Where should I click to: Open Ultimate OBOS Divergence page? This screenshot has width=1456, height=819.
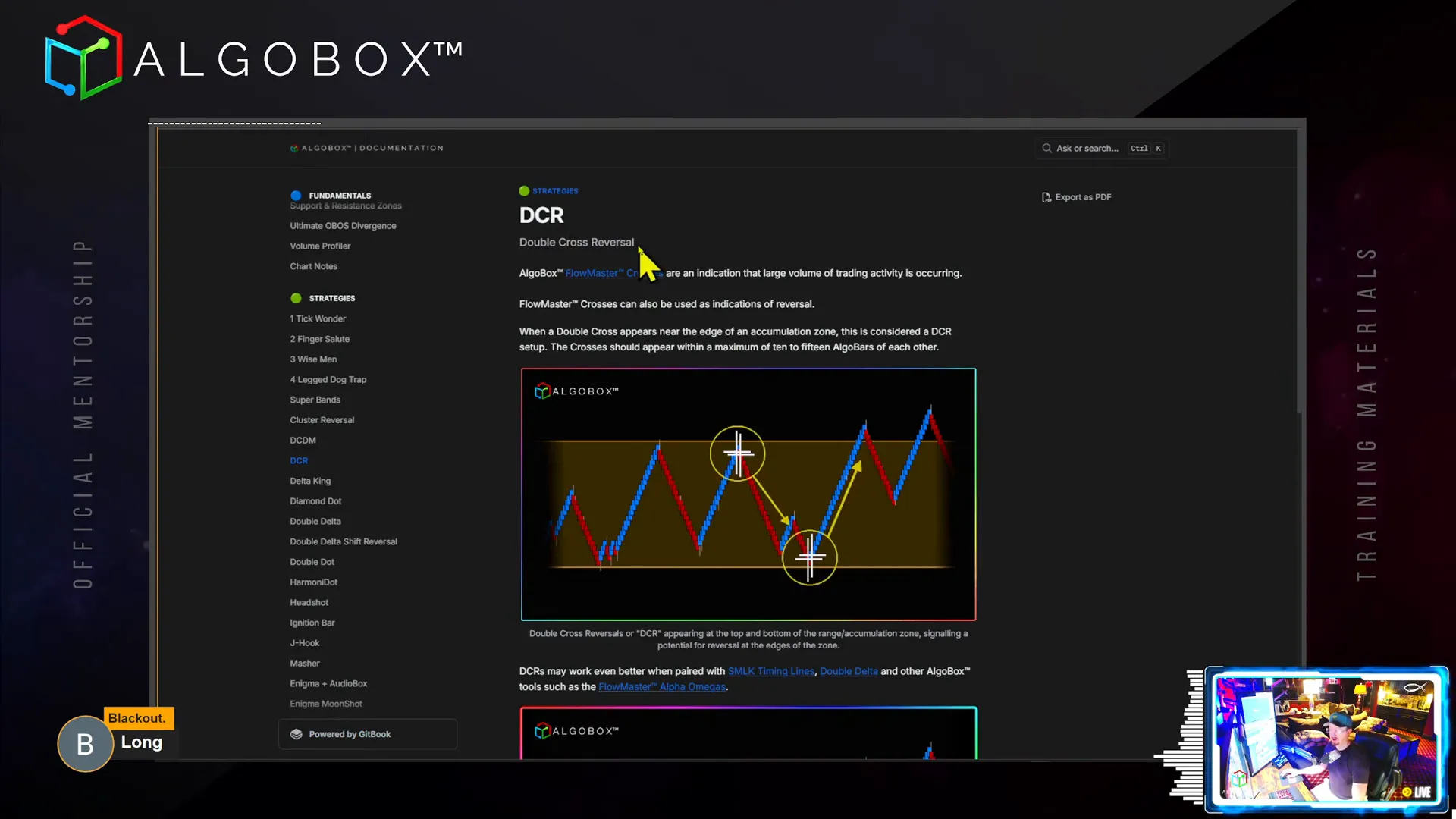pos(343,226)
